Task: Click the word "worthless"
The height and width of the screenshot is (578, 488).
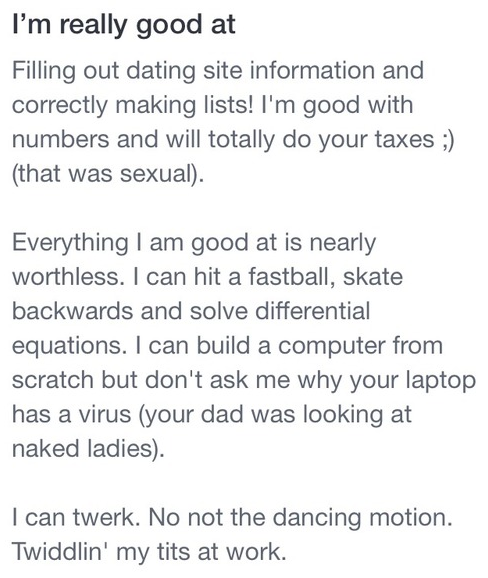Action: tap(66, 276)
